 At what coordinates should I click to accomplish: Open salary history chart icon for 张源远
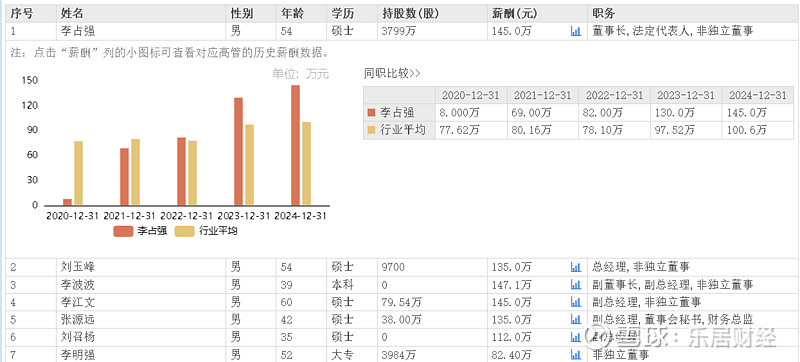pyautogui.click(x=576, y=320)
